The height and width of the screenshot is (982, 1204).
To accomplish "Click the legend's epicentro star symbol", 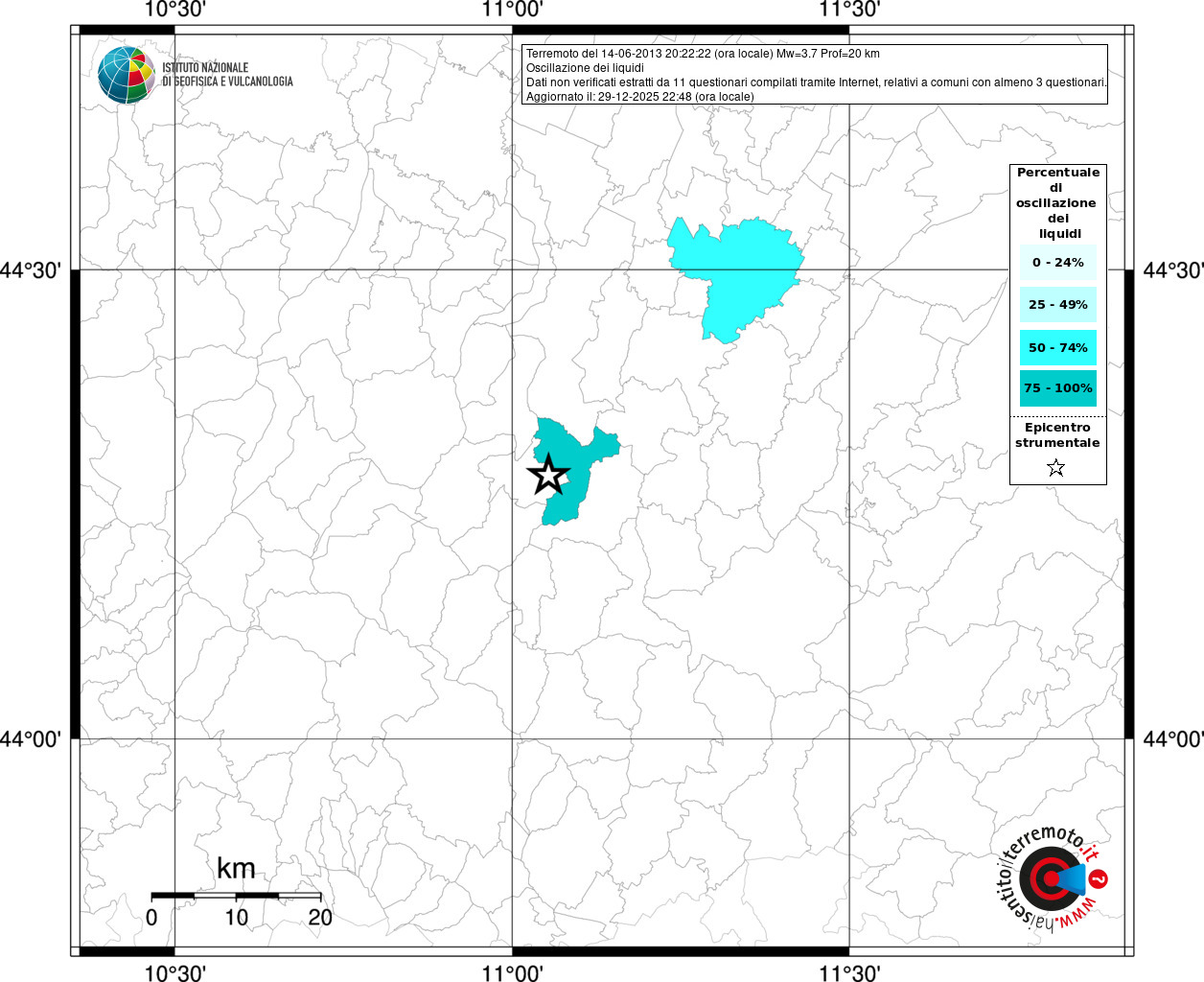I will point(1055,468).
